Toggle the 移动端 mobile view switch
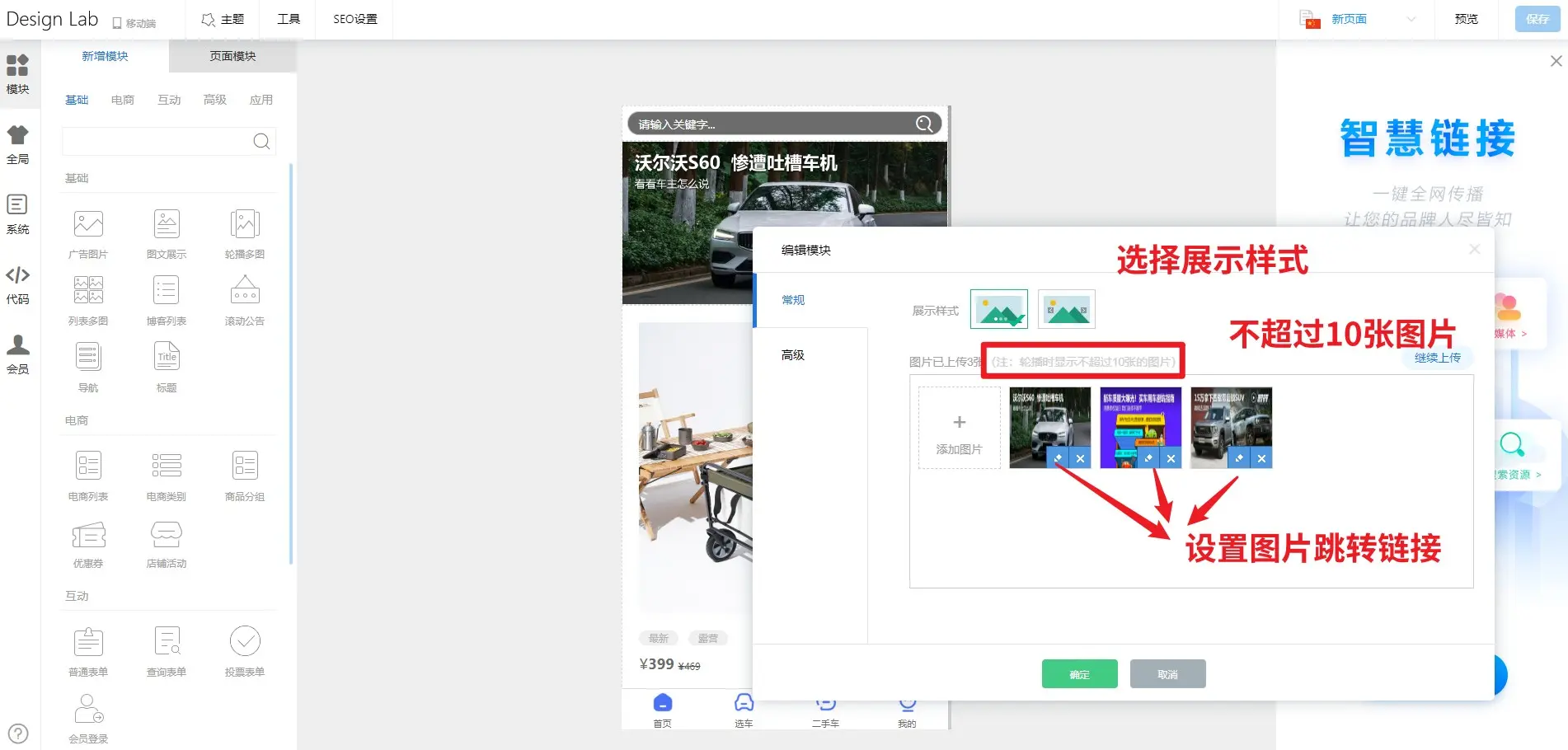Screen dimensions: 1568x750 (134, 23)
